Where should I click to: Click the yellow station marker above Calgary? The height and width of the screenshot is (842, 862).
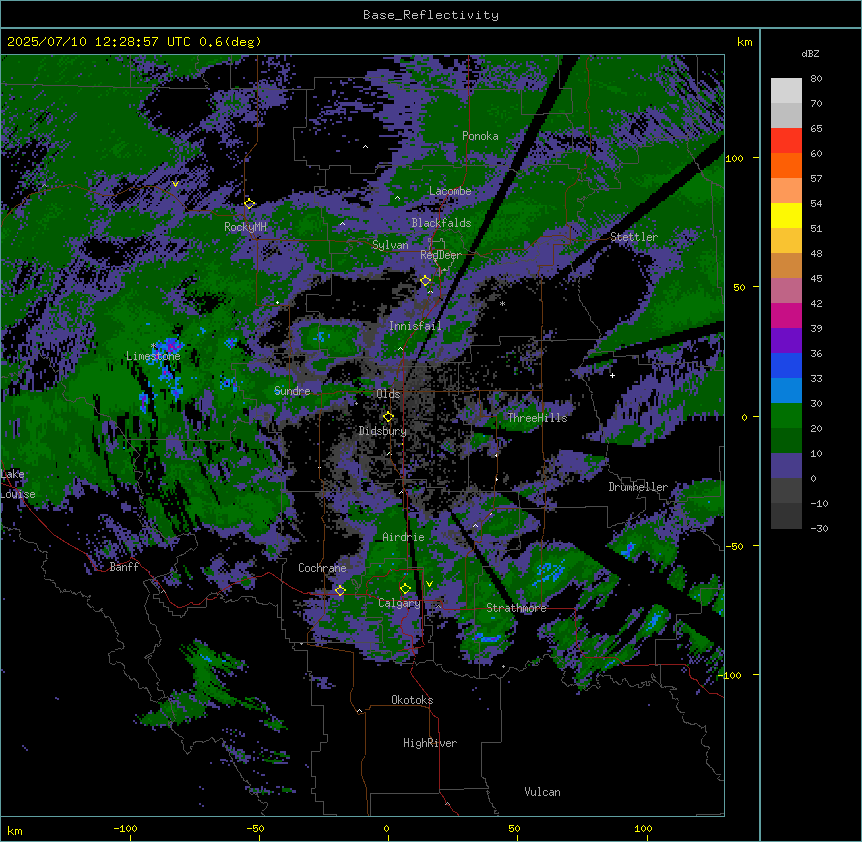(405, 589)
